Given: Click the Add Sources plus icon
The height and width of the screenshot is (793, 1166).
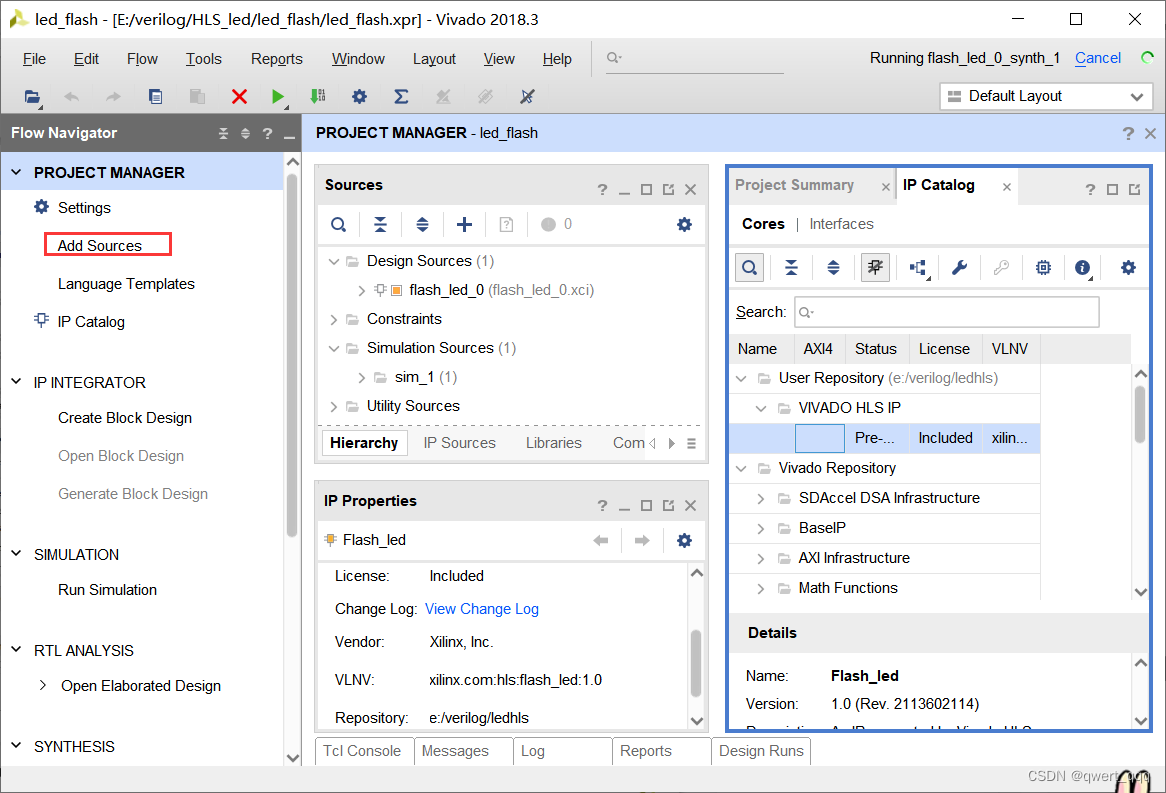Looking at the screenshot, I should point(464,225).
